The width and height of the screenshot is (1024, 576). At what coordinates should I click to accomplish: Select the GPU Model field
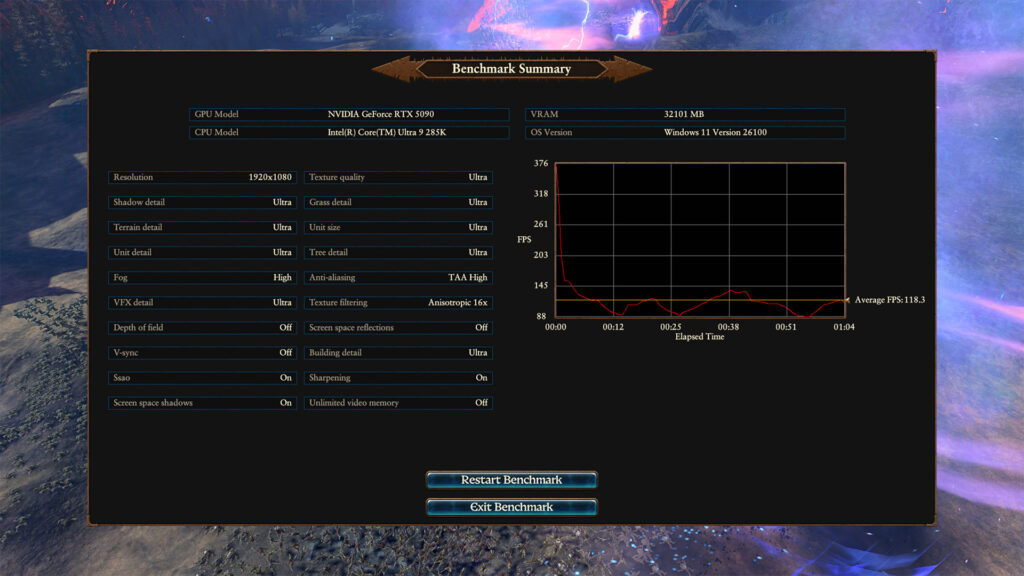(x=348, y=114)
